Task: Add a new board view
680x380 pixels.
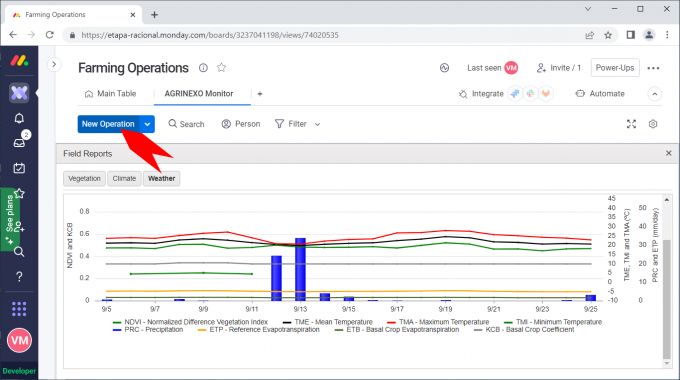Action: point(260,94)
